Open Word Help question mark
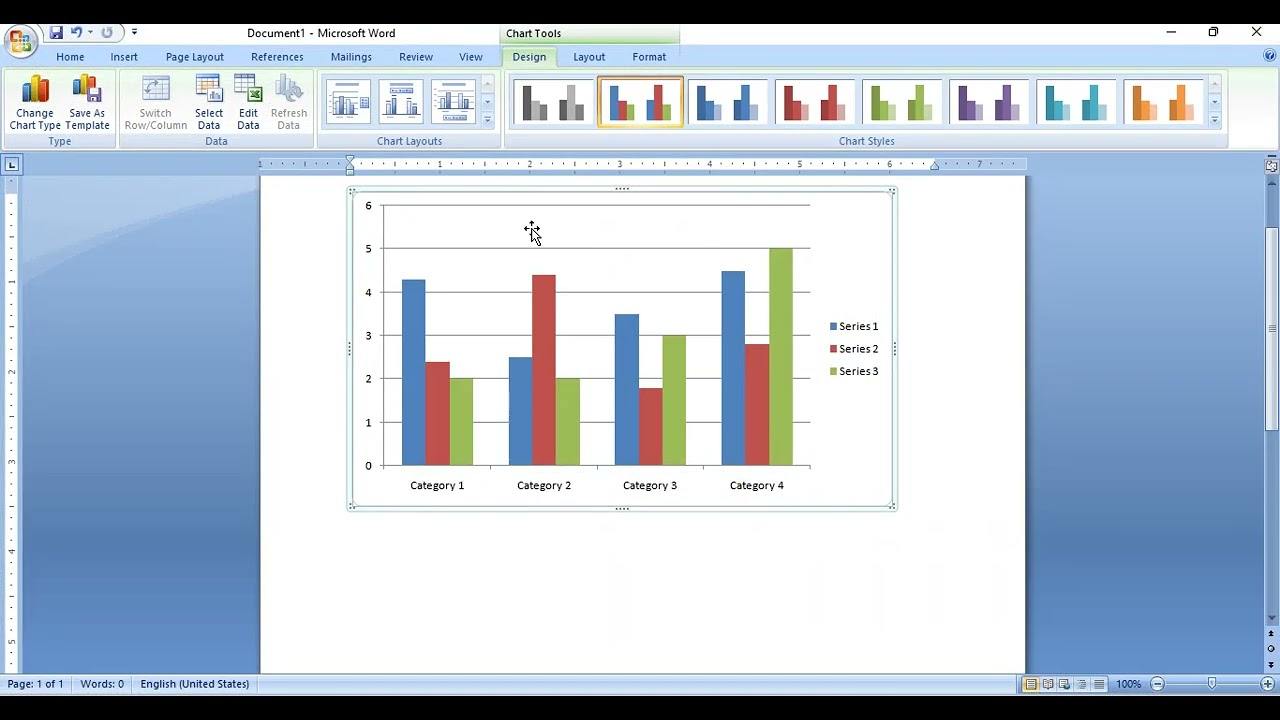 tap(1269, 57)
